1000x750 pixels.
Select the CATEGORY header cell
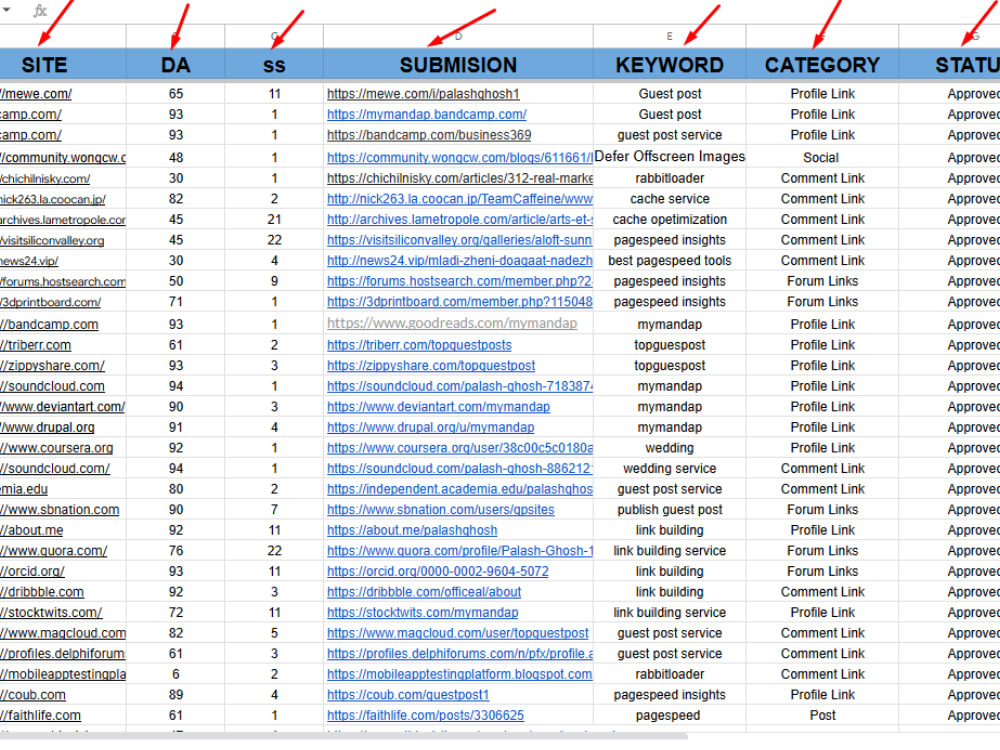click(822, 64)
